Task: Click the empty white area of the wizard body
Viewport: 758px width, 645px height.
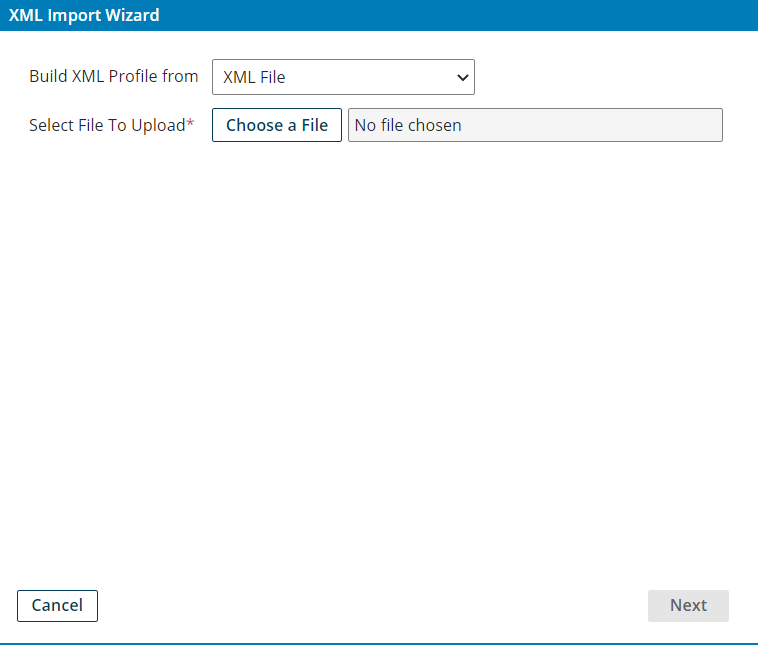Action: (380, 350)
